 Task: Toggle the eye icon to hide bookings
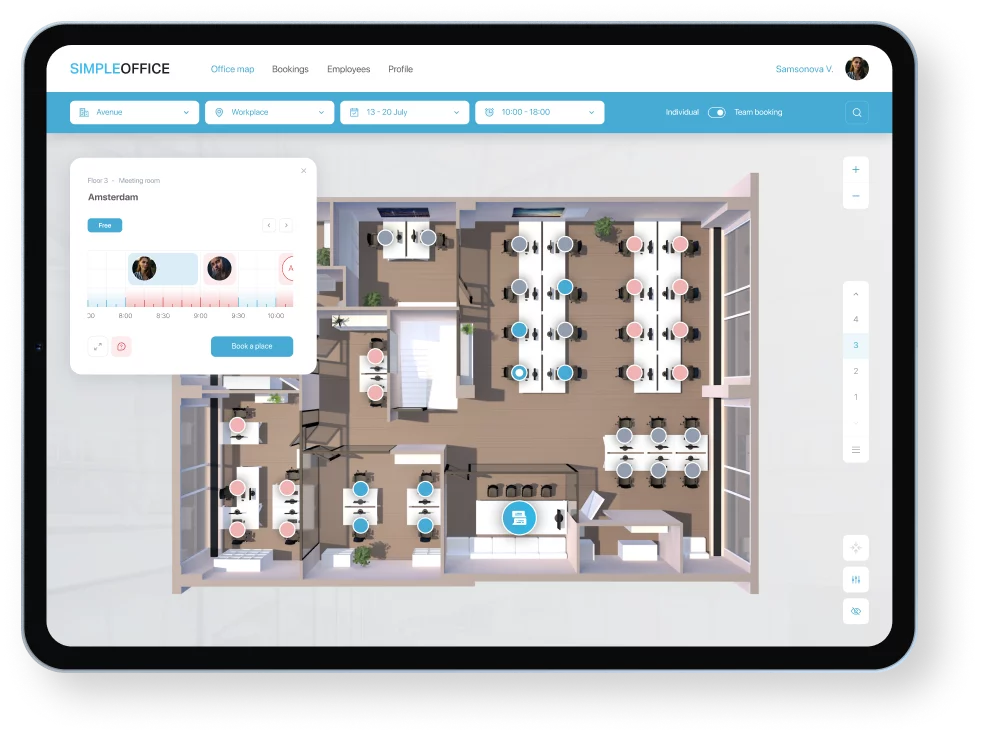pos(855,611)
